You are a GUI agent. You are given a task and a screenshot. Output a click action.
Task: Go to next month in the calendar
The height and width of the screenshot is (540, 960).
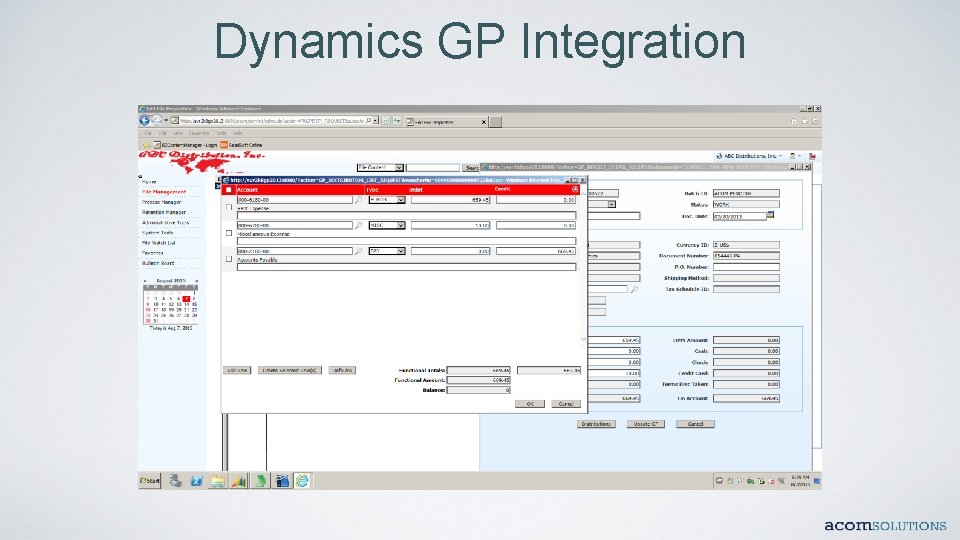click(x=197, y=281)
